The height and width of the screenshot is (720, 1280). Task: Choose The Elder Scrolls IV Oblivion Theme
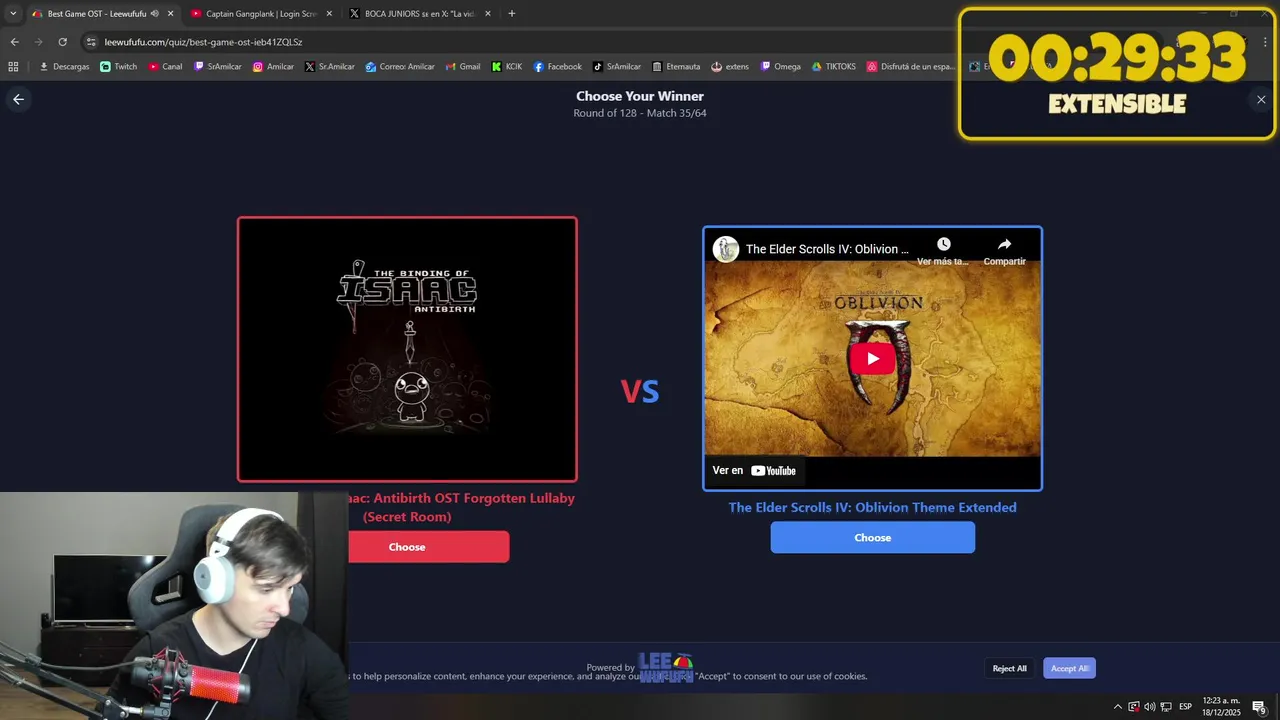pyautogui.click(x=873, y=537)
